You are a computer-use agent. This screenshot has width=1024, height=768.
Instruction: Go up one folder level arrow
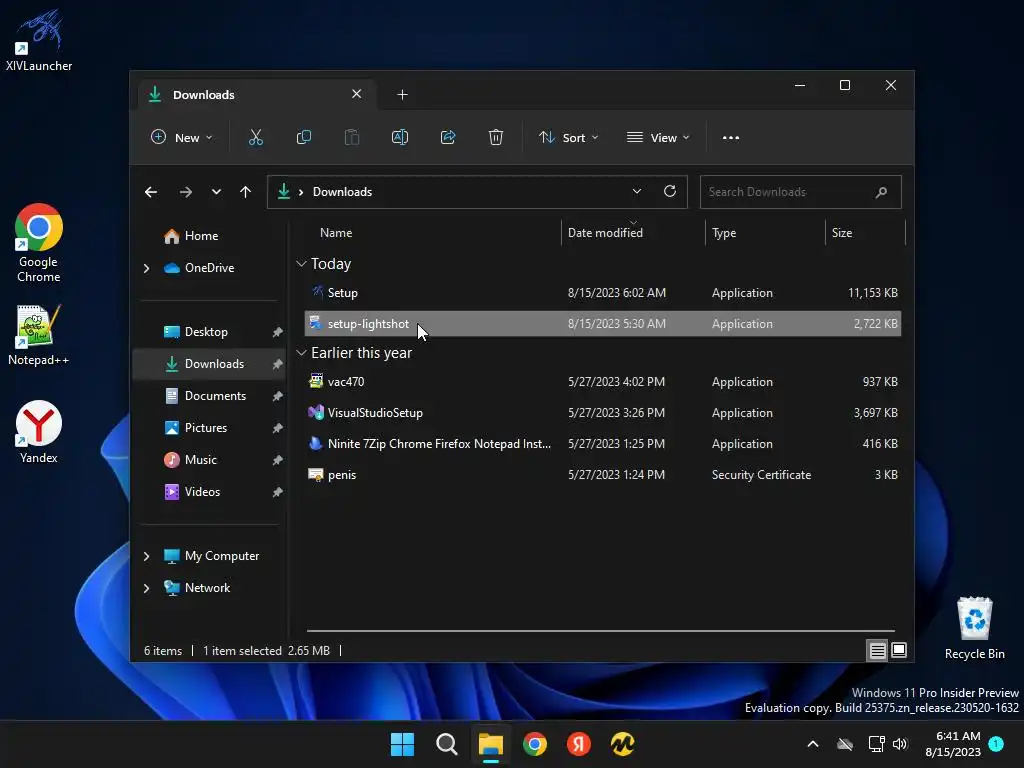[246, 192]
